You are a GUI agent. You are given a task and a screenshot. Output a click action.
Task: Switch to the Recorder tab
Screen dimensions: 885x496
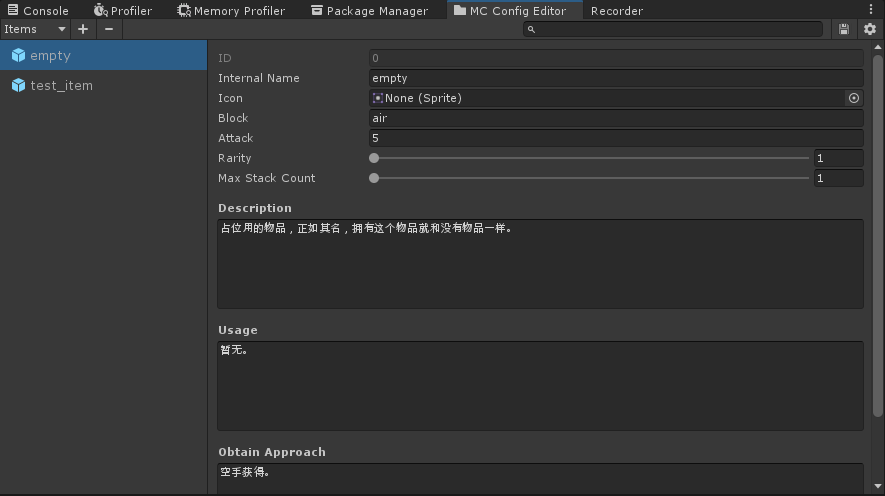(616, 11)
